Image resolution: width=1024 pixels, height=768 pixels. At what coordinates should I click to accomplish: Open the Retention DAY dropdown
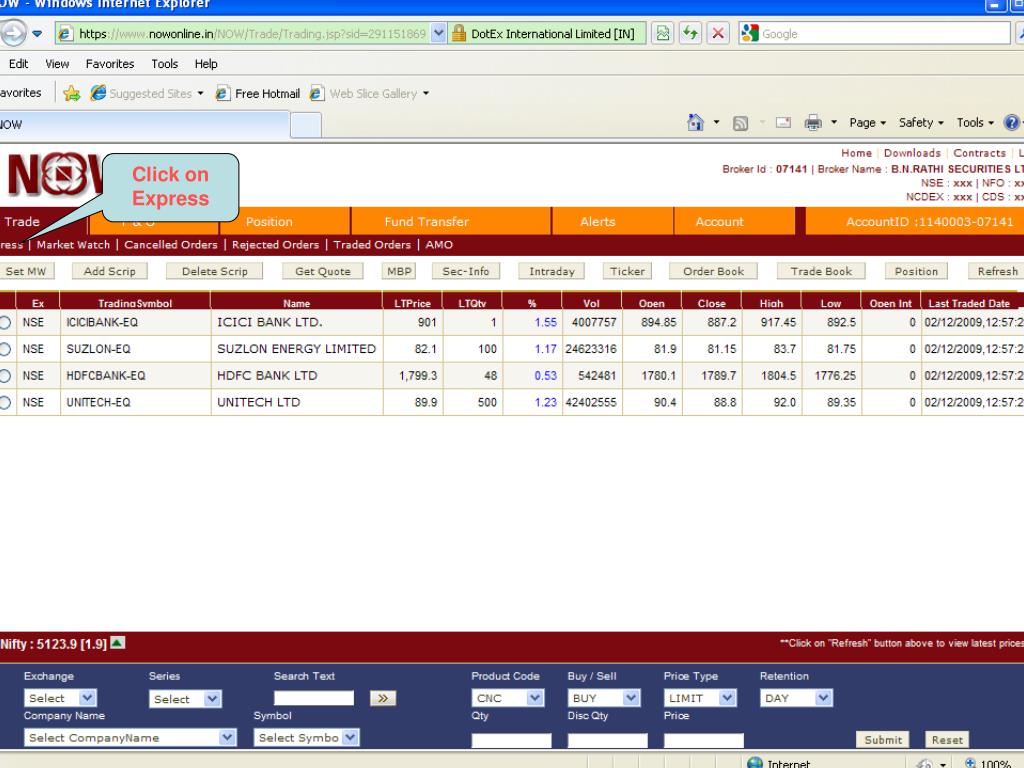pos(796,698)
